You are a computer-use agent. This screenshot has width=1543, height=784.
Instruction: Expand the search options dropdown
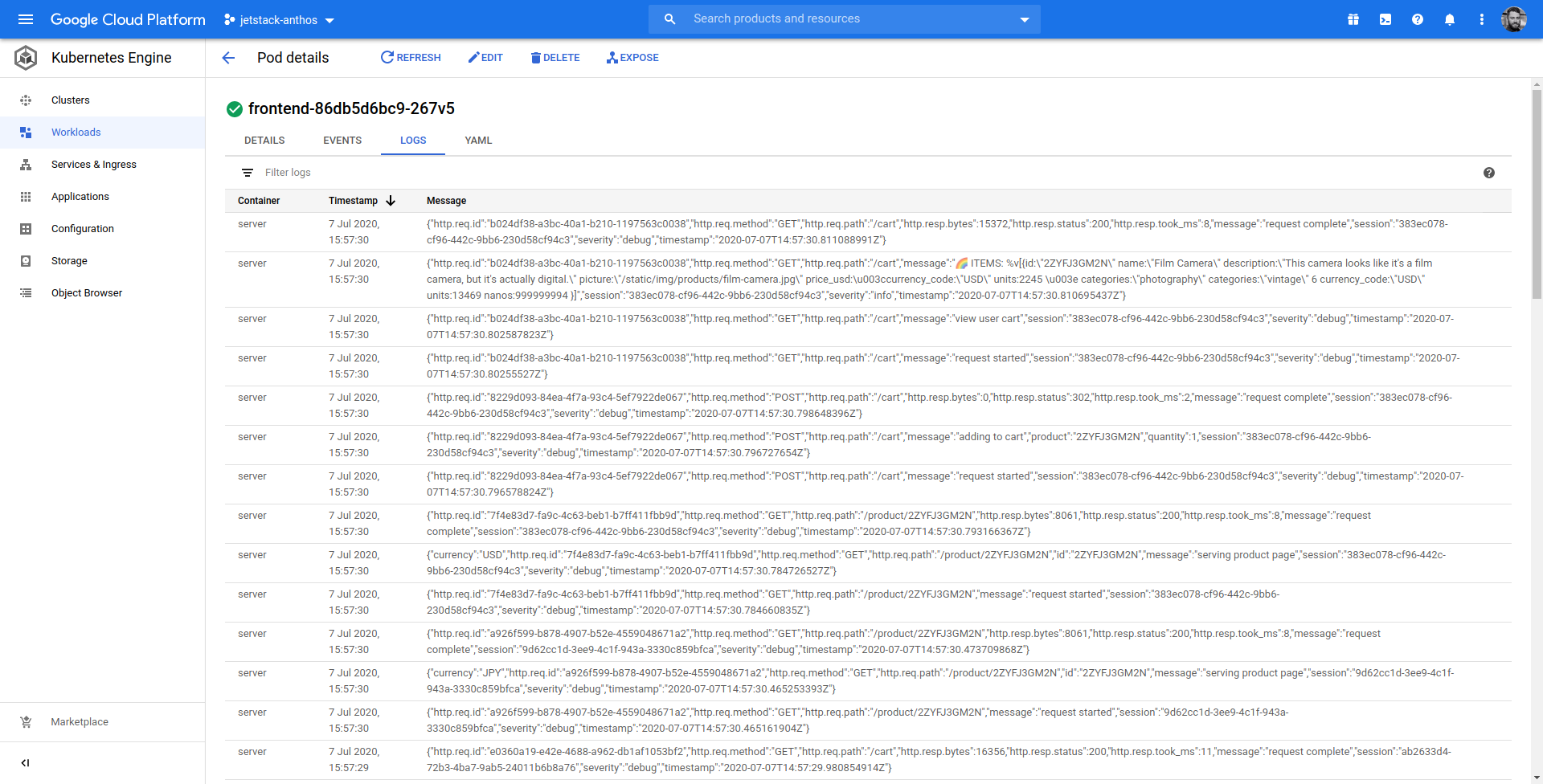(1023, 18)
